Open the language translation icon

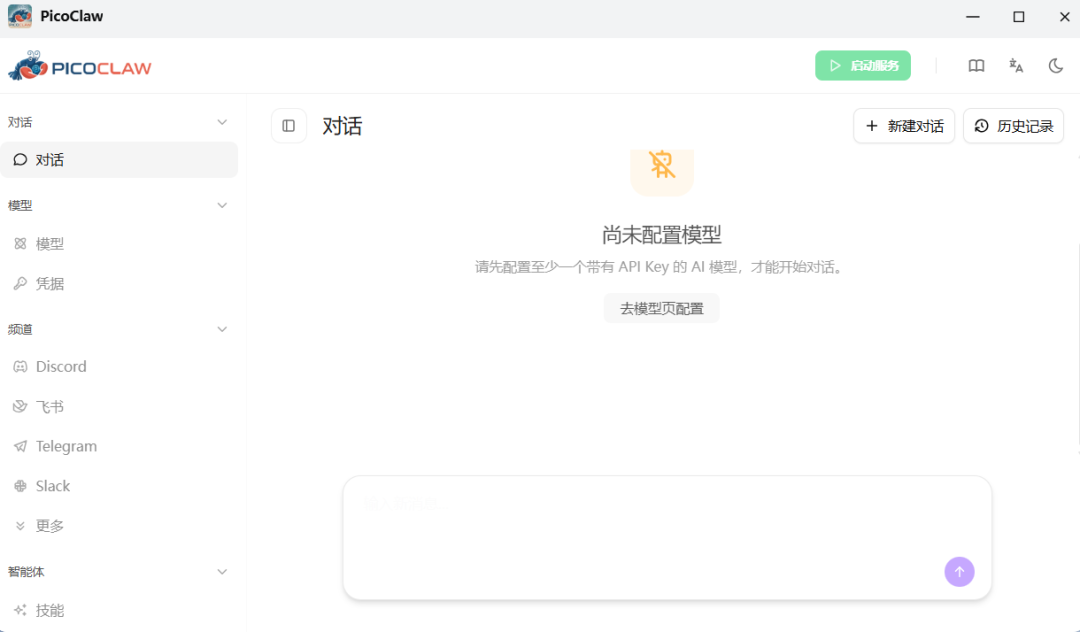click(x=1016, y=66)
